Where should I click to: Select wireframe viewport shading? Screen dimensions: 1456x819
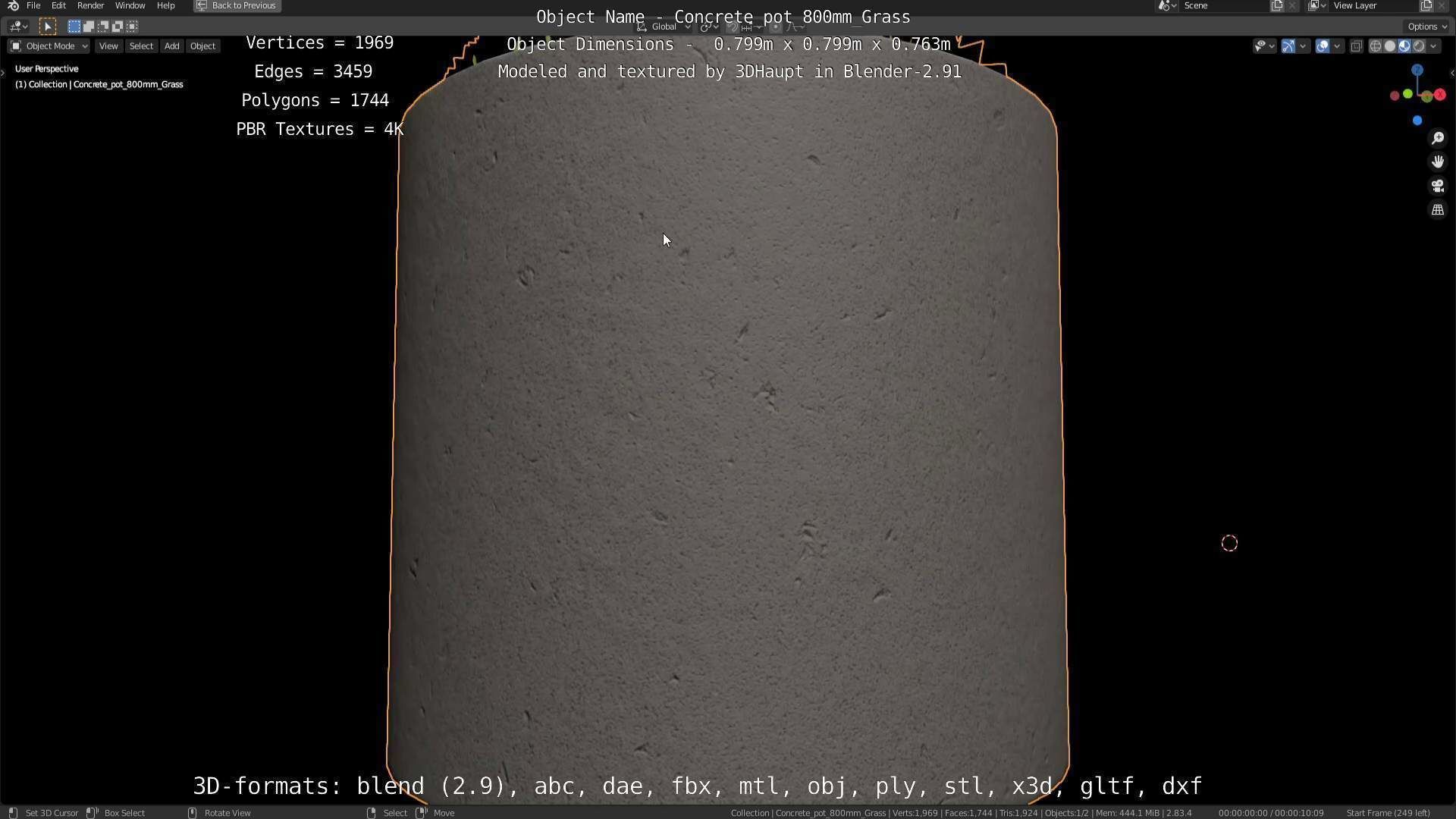pyautogui.click(x=1375, y=46)
